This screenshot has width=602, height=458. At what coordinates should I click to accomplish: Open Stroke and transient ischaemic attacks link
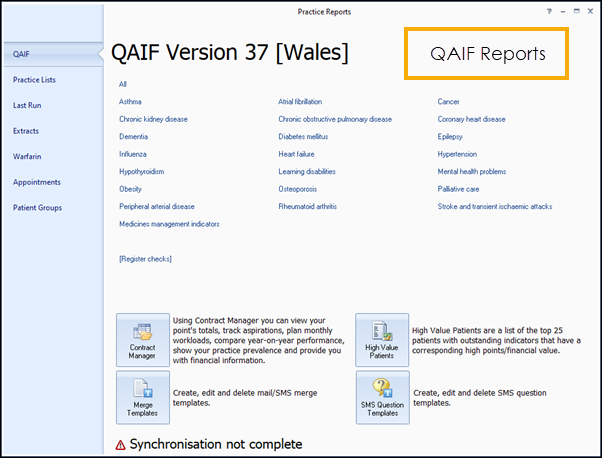494,207
